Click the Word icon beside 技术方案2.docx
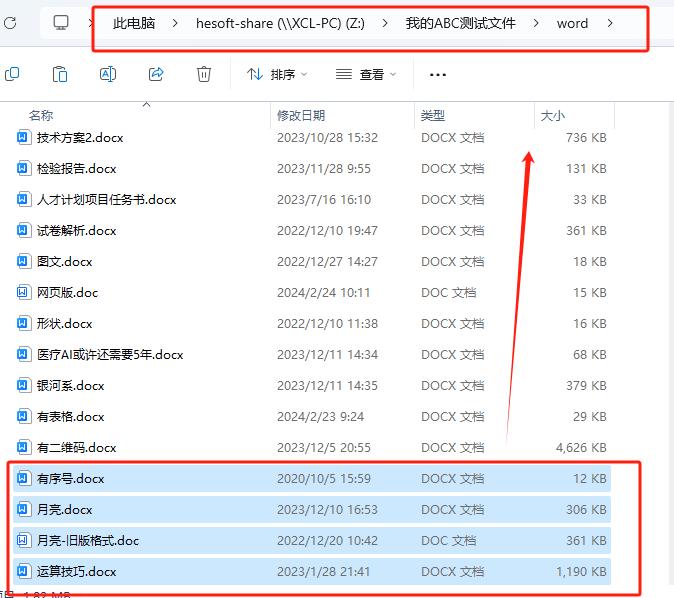 25,137
